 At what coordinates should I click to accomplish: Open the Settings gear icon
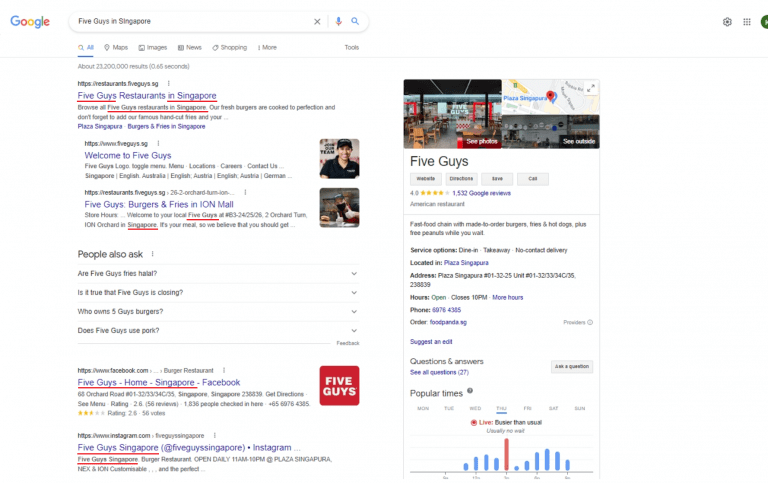(727, 21)
